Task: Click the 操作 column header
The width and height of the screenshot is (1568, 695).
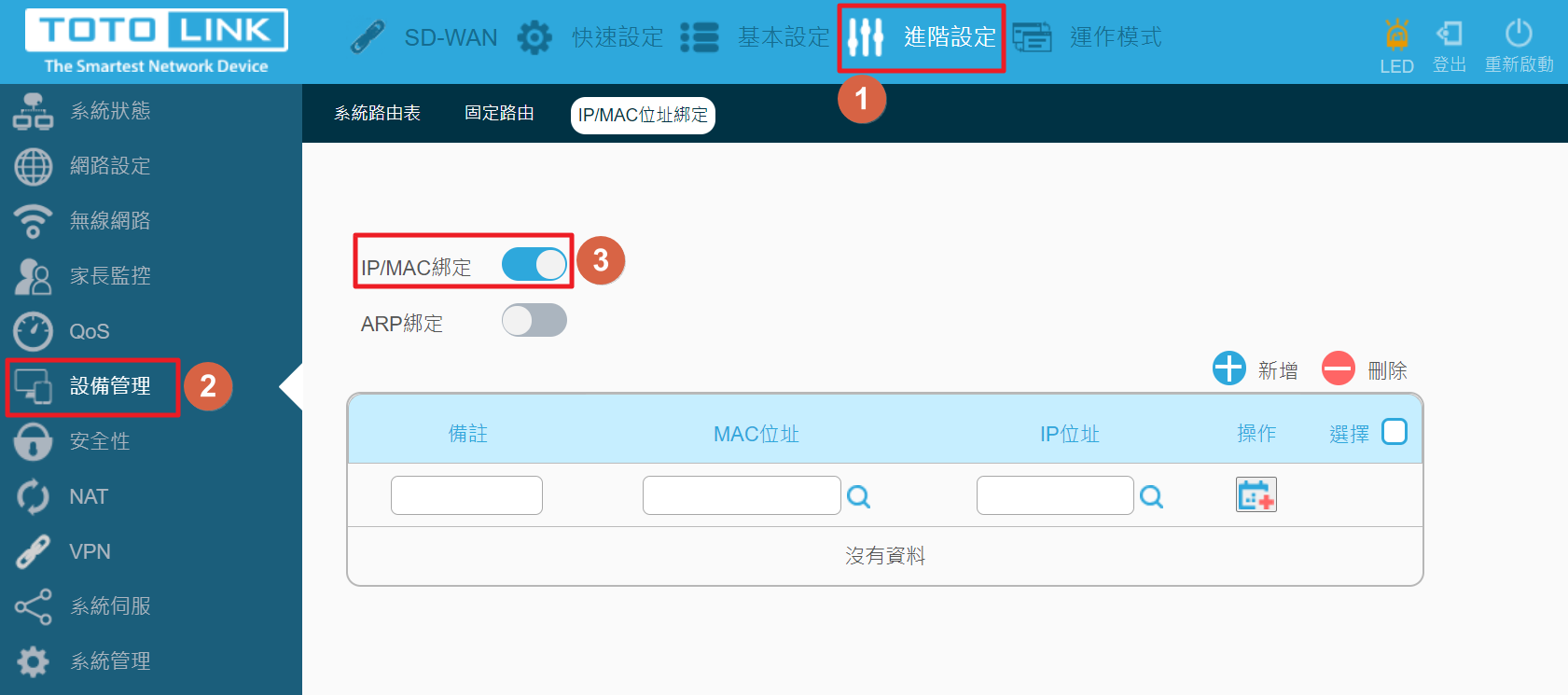Action: coord(1256,434)
